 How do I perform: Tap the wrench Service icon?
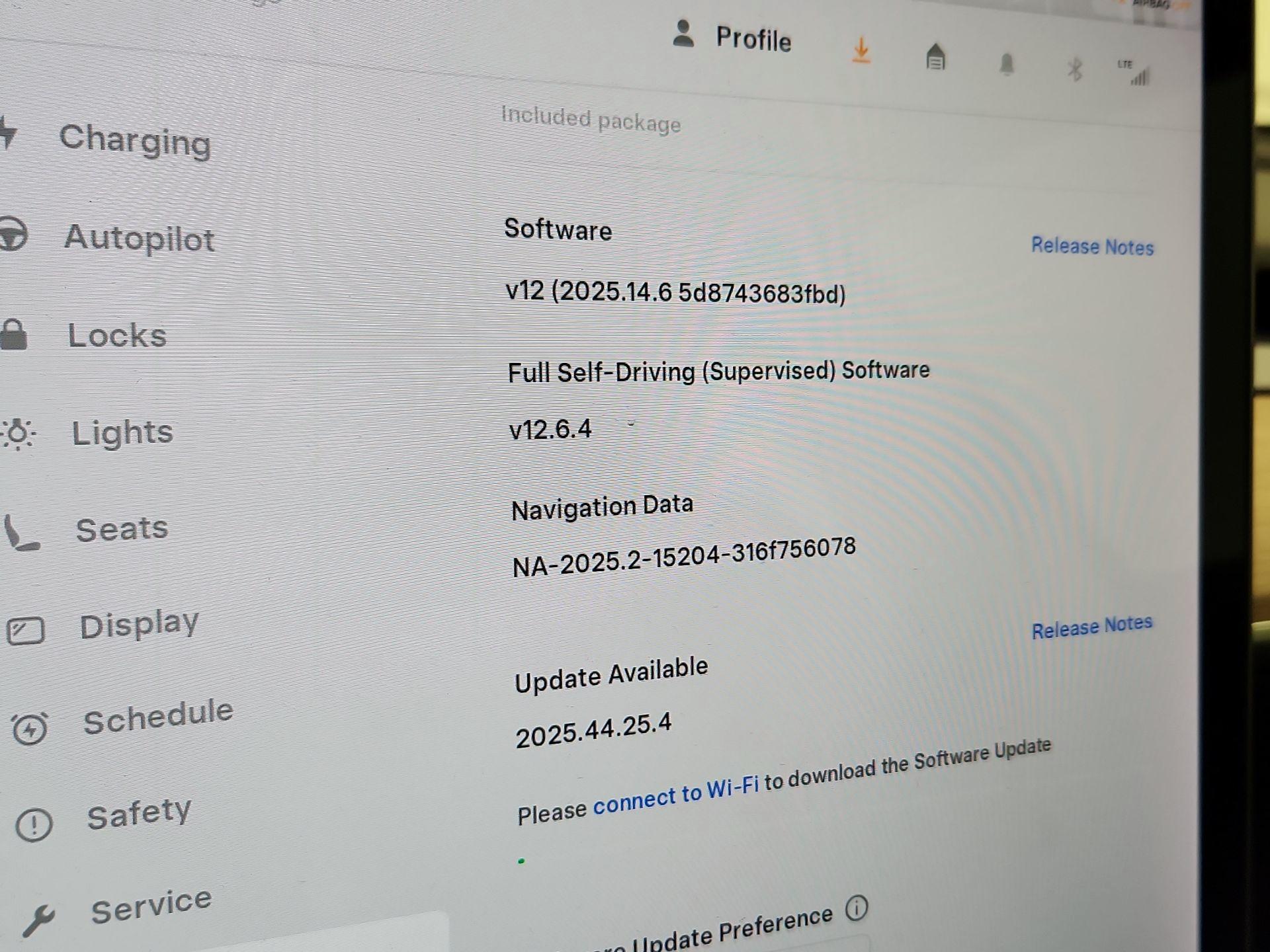click(x=38, y=920)
